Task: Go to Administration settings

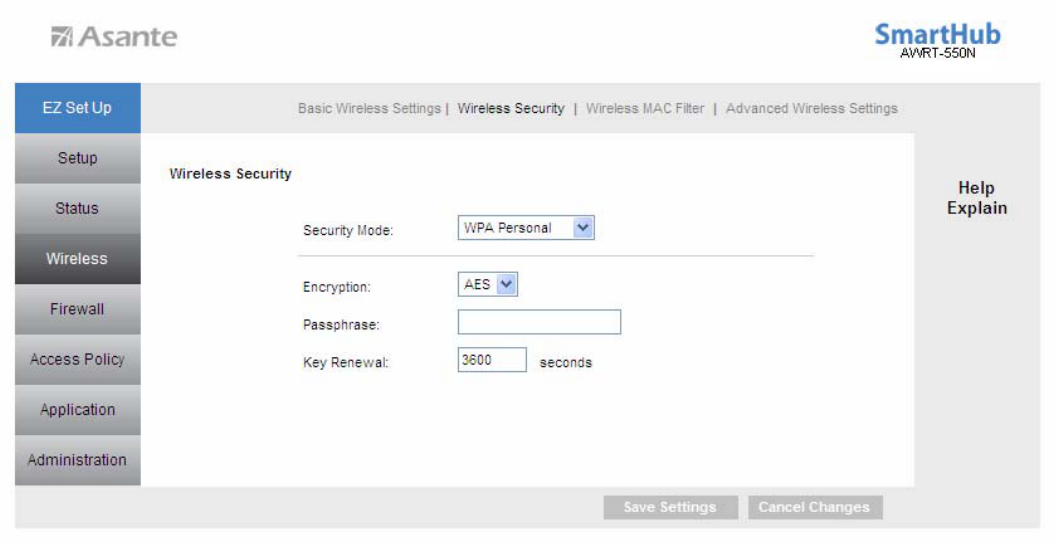Action: coord(77,460)
